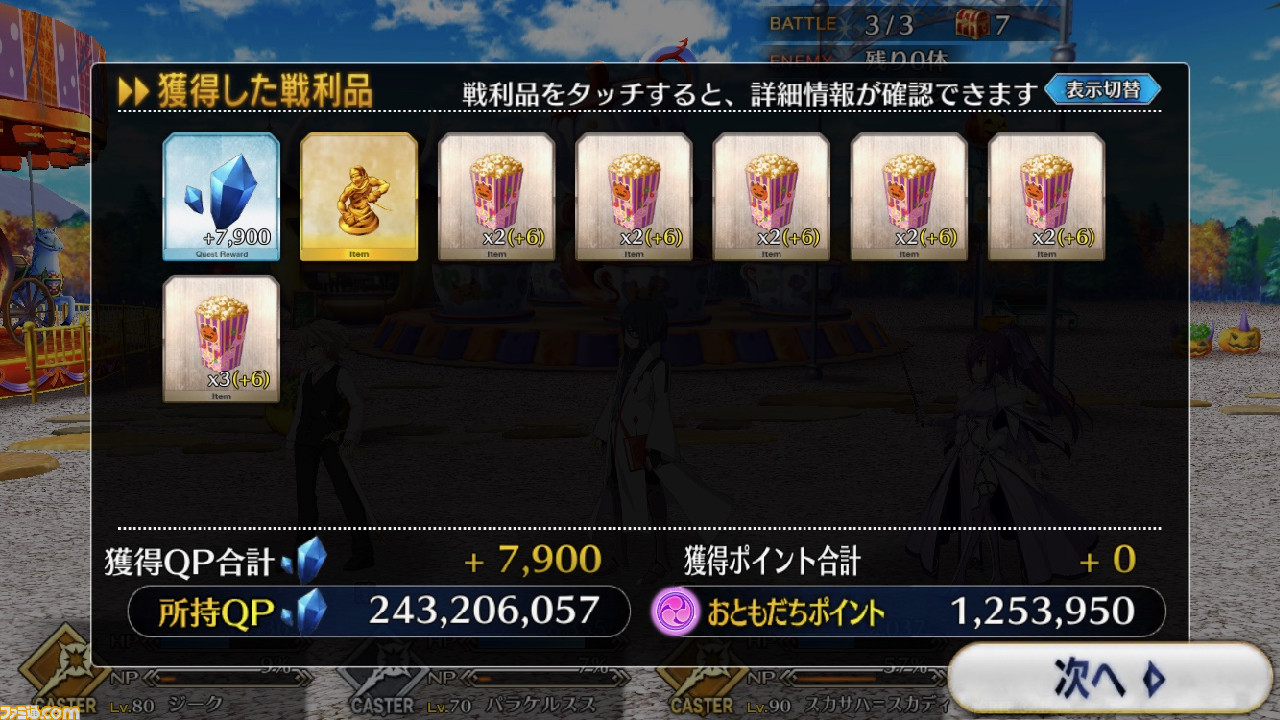Select the first popcorn x2(+6) item
Viewport: 1280px width, 720px height.
point(496,196)
